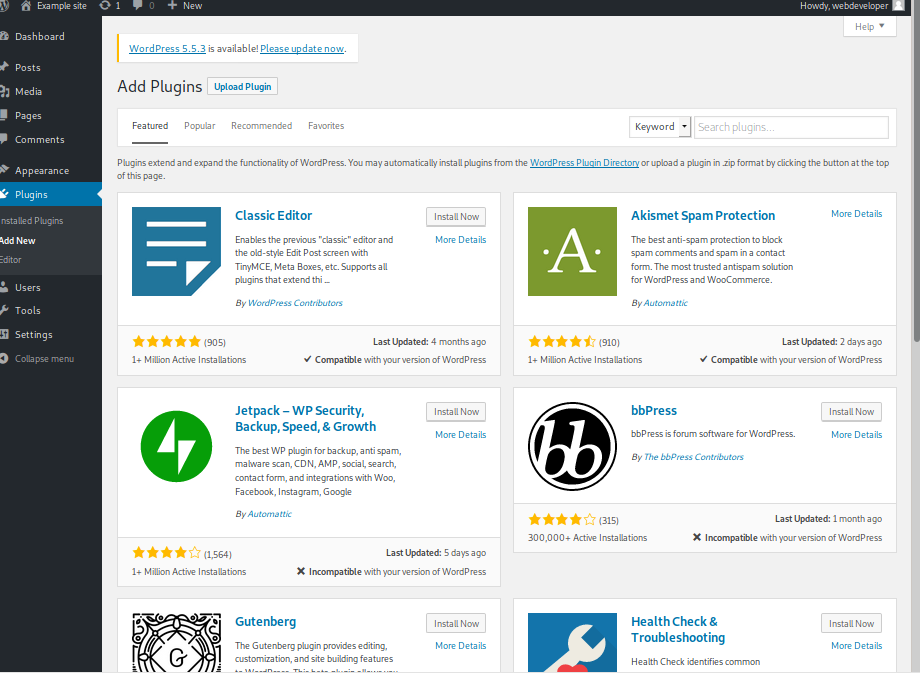The width and height of the screenshot is (920, 673).
Task: Click the webdeveloper avatar icon
Action: click(x=898, y=6)
